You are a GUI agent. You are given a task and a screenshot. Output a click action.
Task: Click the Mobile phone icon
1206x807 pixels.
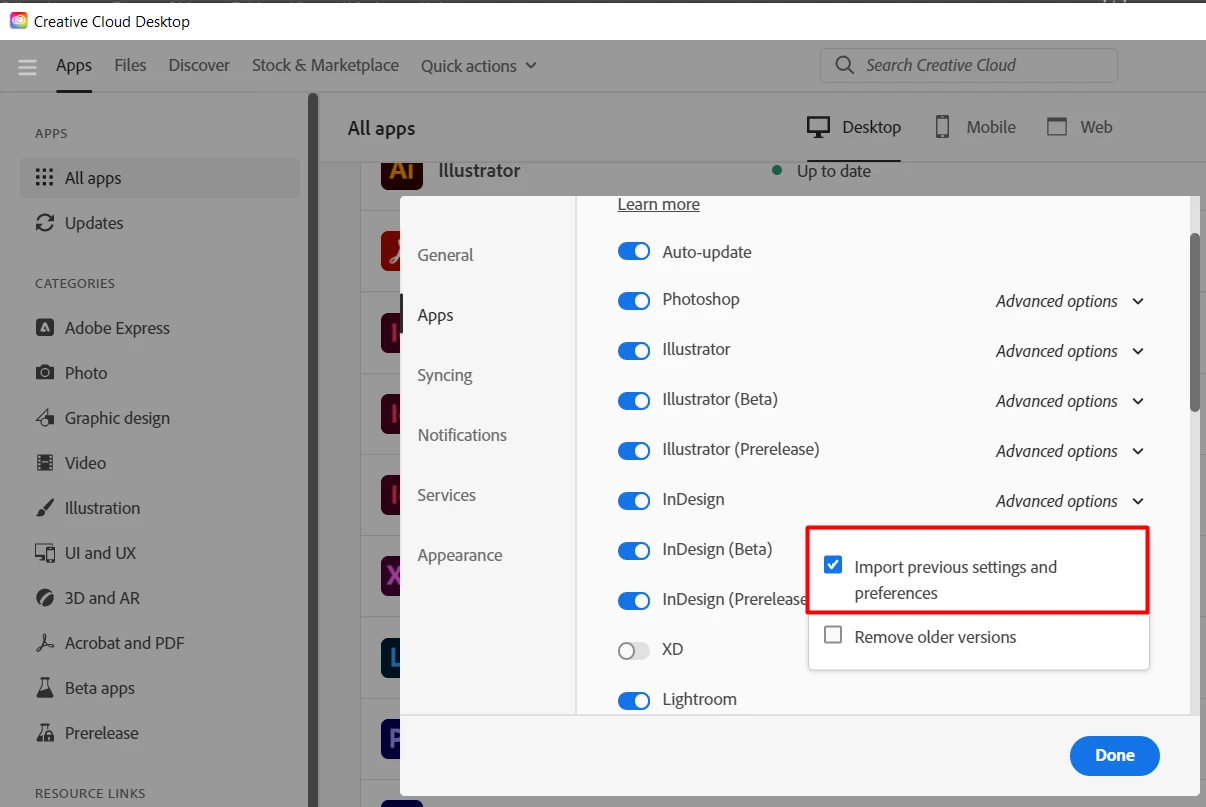click(942, 127)
